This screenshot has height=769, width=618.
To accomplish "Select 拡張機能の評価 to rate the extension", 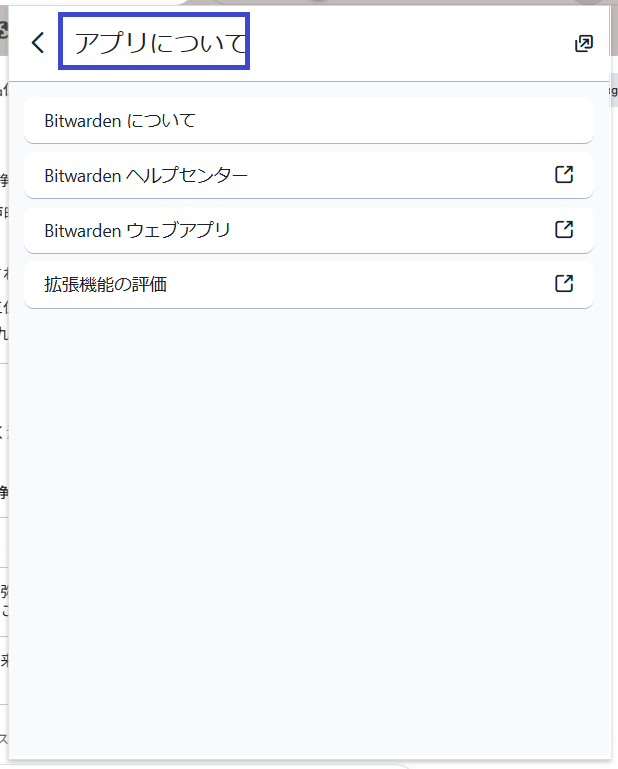I will 106,285.
